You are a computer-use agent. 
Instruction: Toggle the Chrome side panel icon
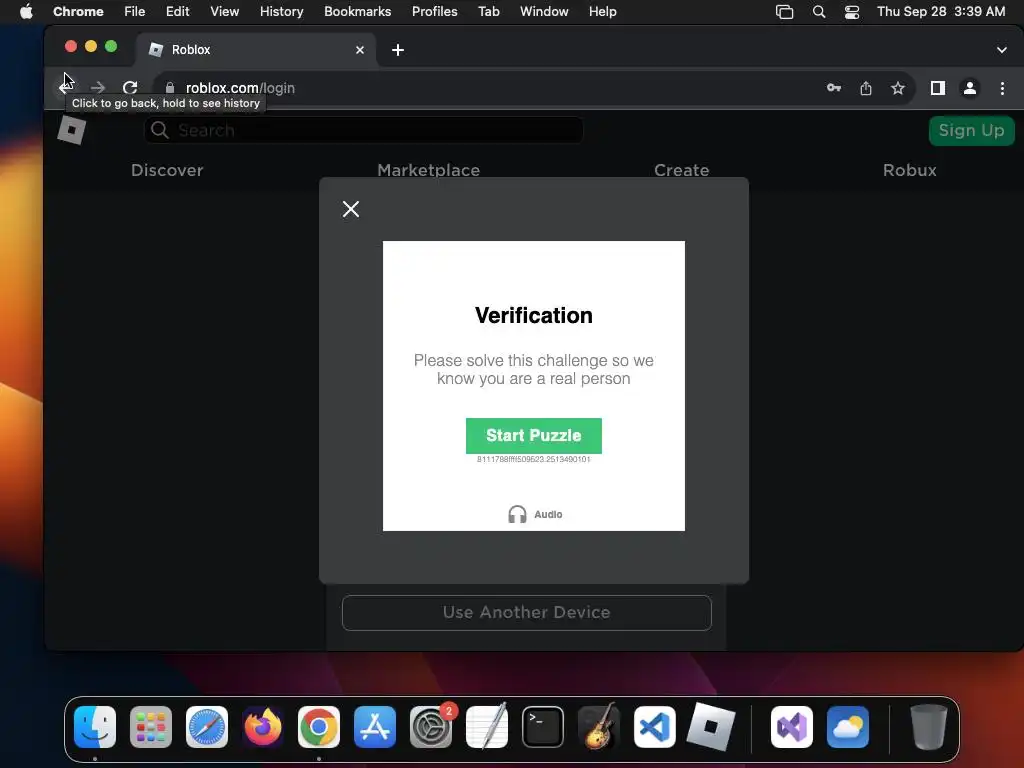(x=938, y=88)
